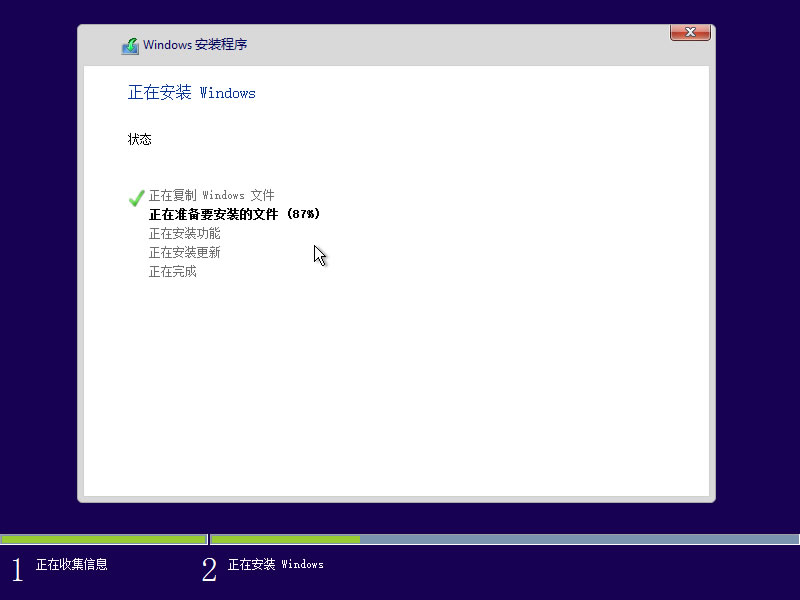Click the Windows Setup icon in title bar
The image size is (800, 600).
click(130, 46)
